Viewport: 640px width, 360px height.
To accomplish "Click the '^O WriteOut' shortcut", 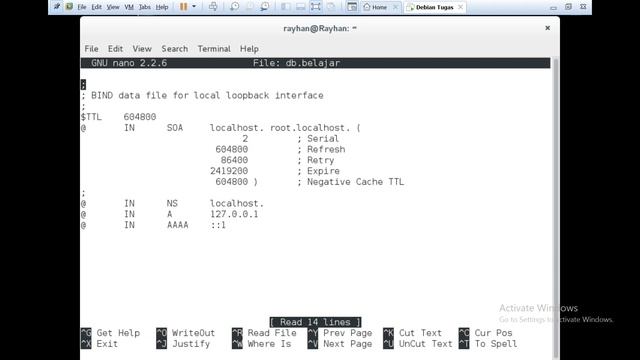I will tap(186, 333).
